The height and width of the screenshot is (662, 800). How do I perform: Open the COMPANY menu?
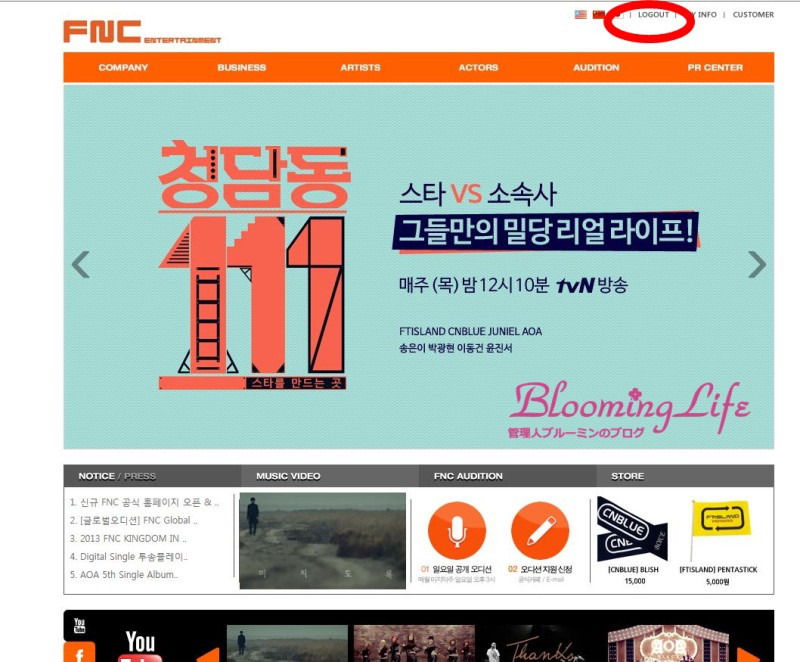(x=123, y=68)
